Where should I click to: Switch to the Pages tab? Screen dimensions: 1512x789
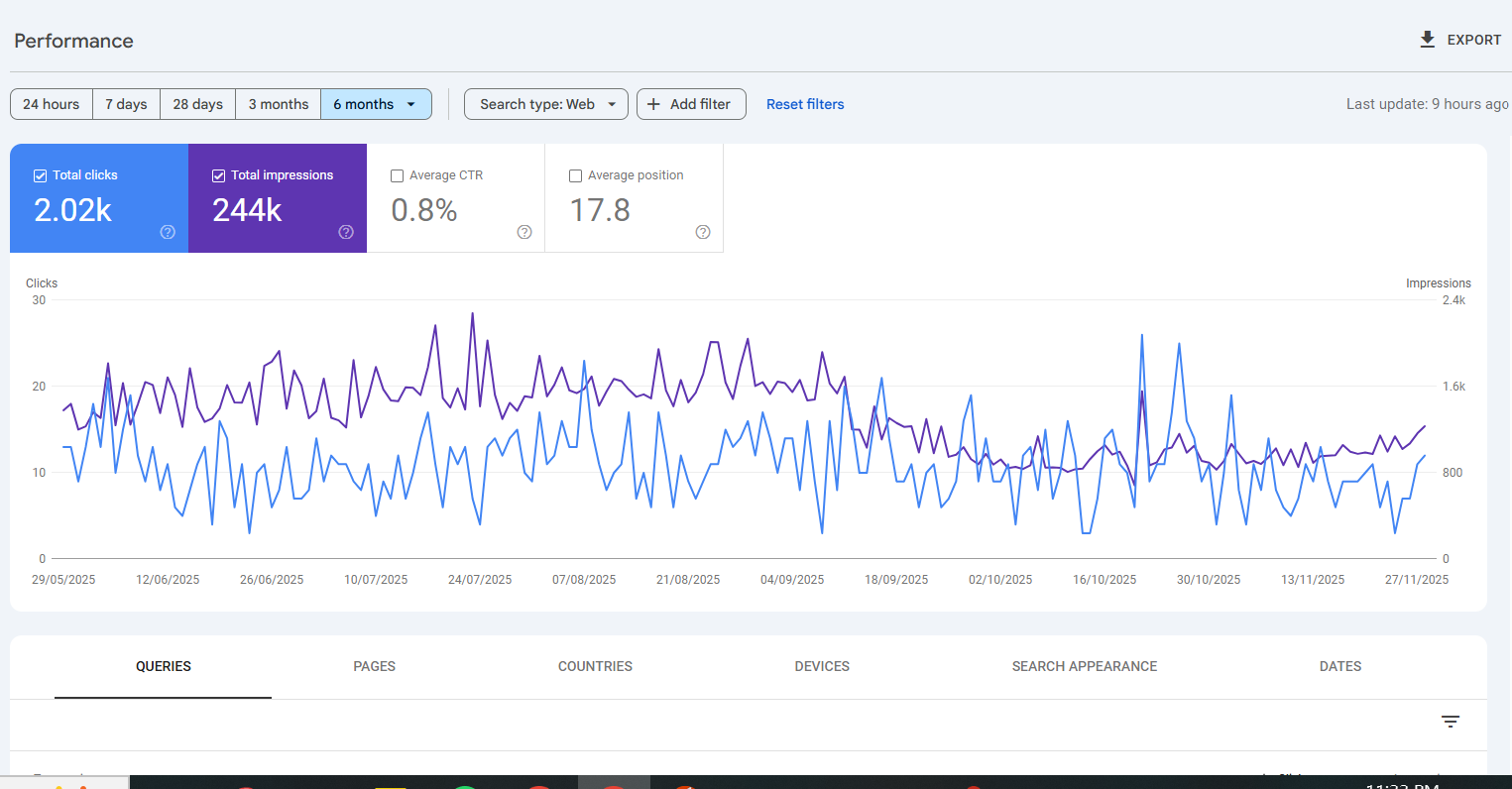(x=374, y=666)
